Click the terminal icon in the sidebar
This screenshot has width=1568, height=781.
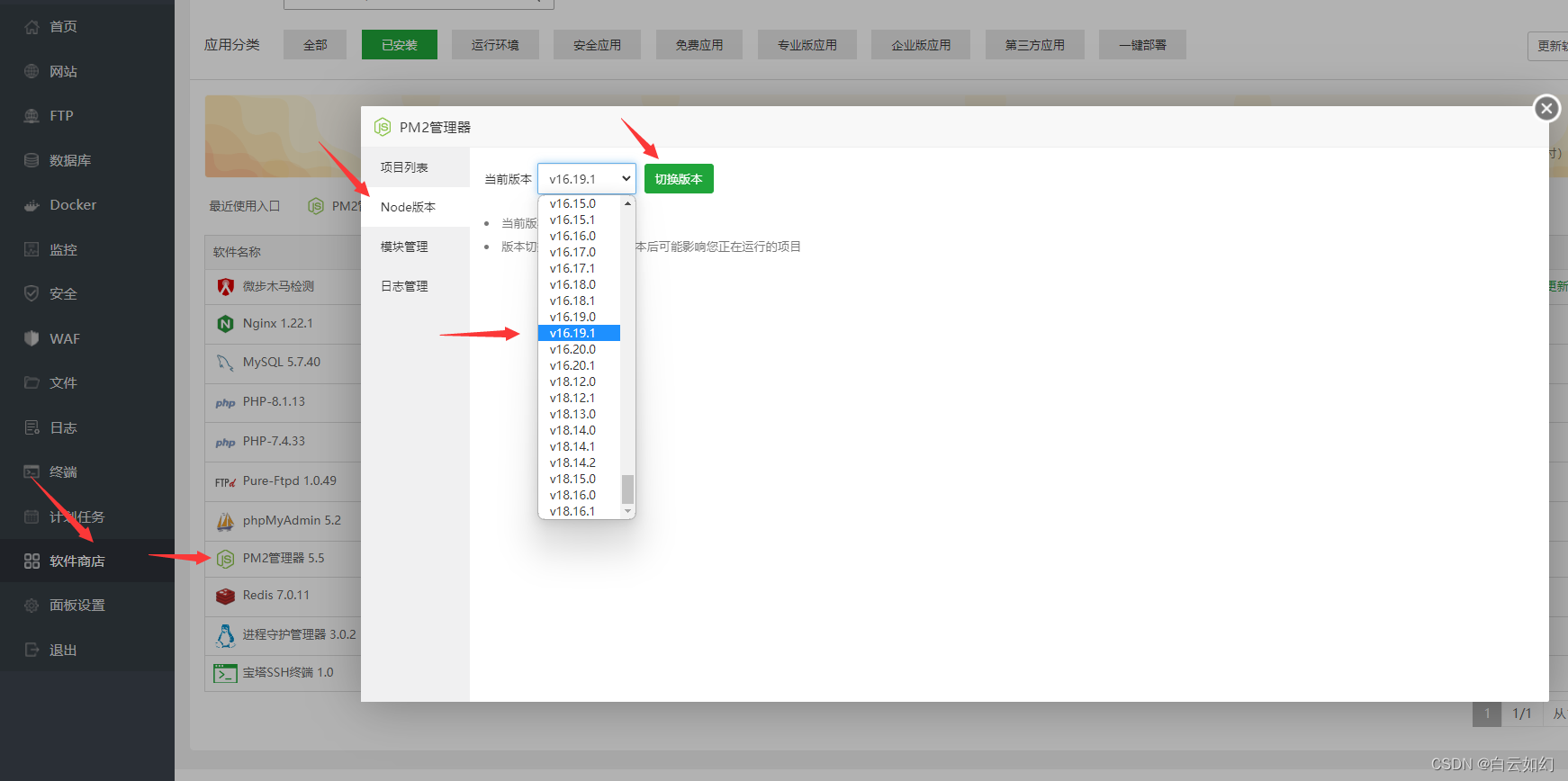pos(32,471)
